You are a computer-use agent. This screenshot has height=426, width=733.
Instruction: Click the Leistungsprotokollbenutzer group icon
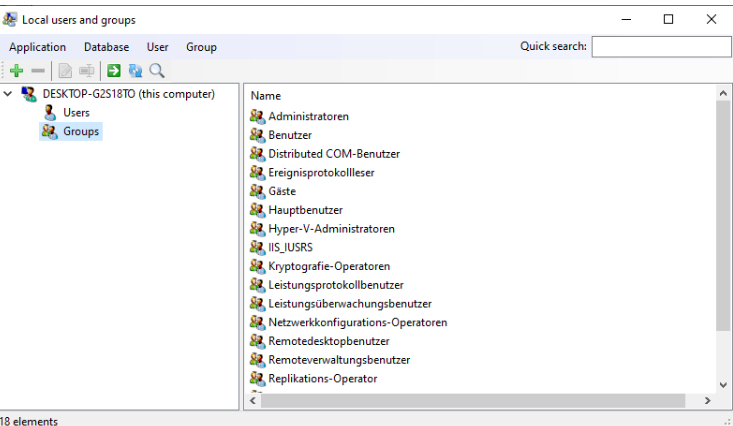point(257,284)
